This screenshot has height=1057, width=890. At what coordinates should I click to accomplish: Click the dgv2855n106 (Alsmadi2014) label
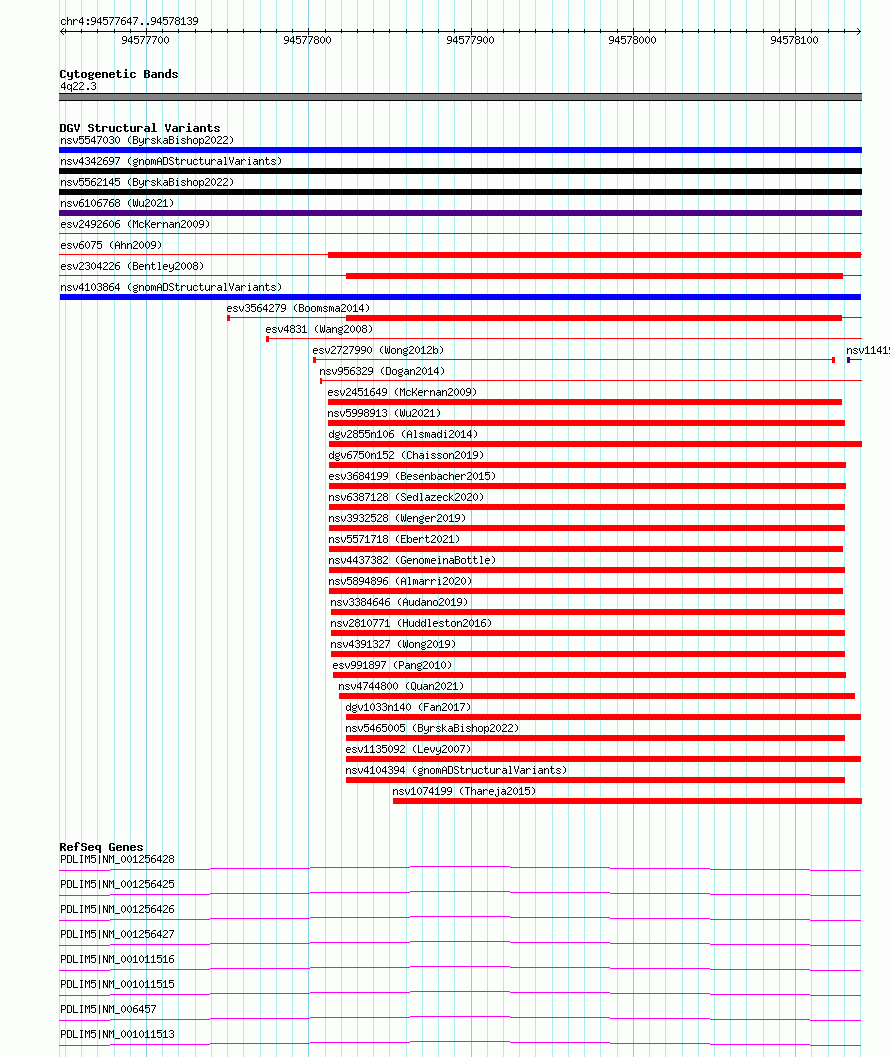403,434
